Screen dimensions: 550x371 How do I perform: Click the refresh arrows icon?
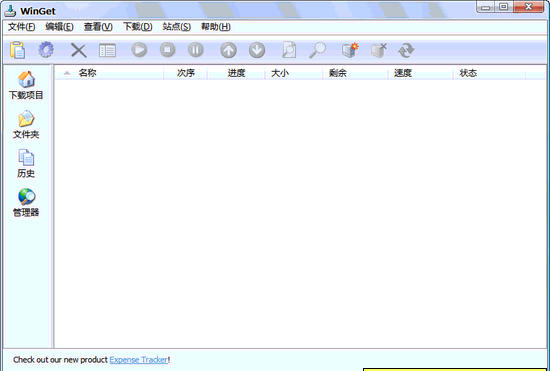click(406, 50)
